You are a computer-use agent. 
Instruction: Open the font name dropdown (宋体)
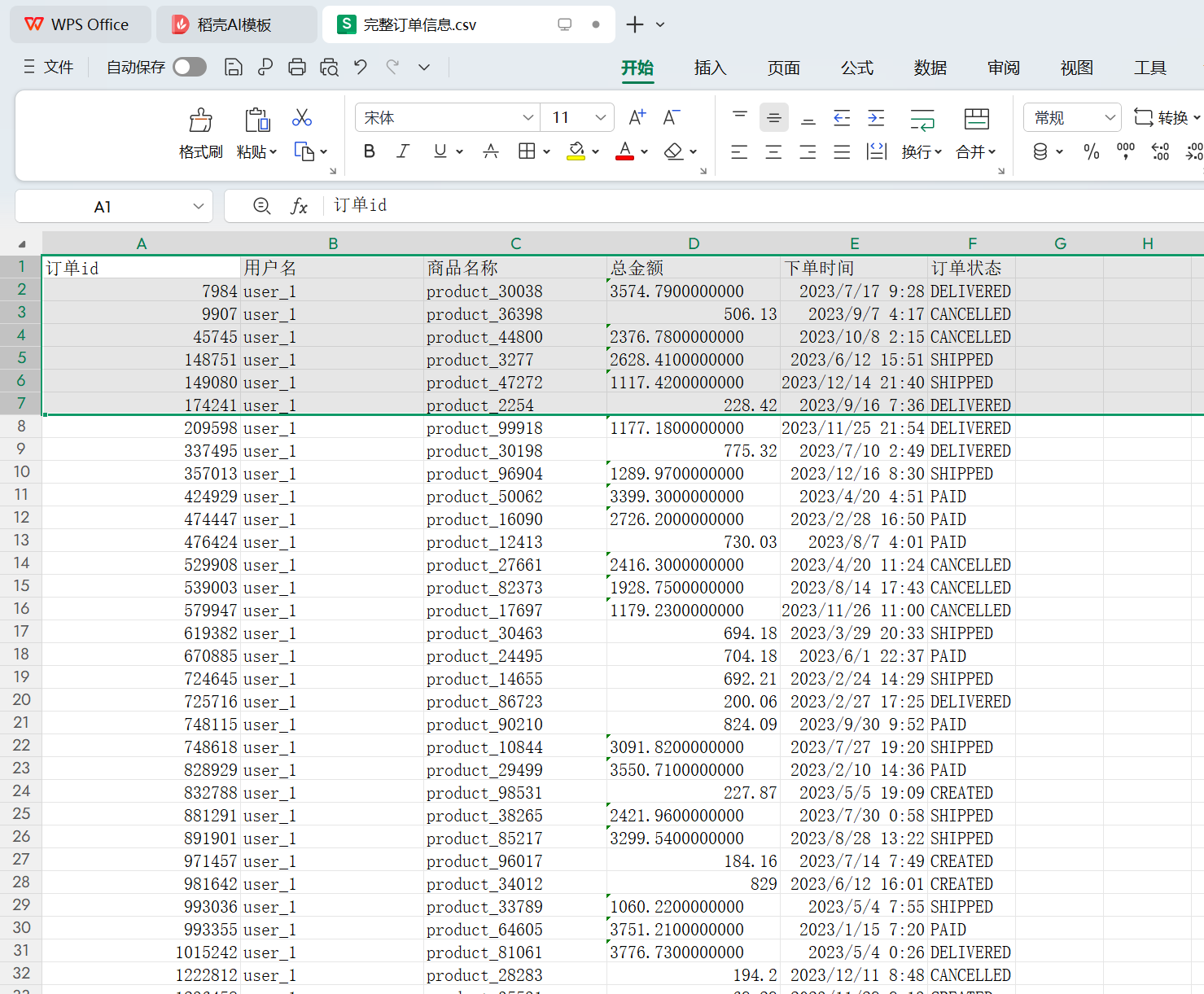[x=528, y=118]
